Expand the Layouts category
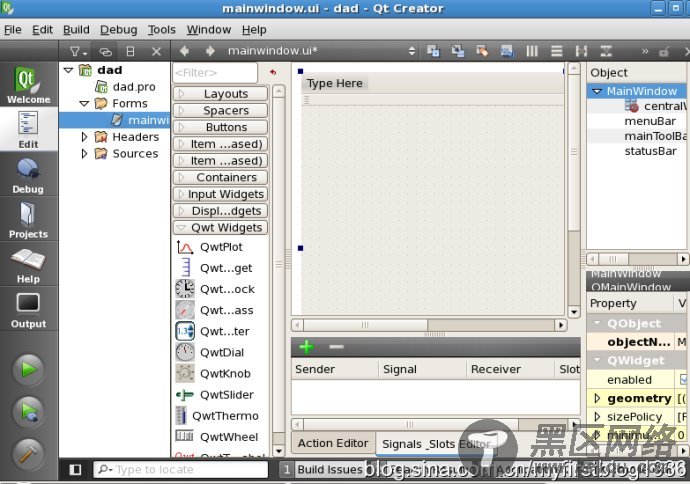This screenshot has height=484, width=690. [x=220, y=94]
